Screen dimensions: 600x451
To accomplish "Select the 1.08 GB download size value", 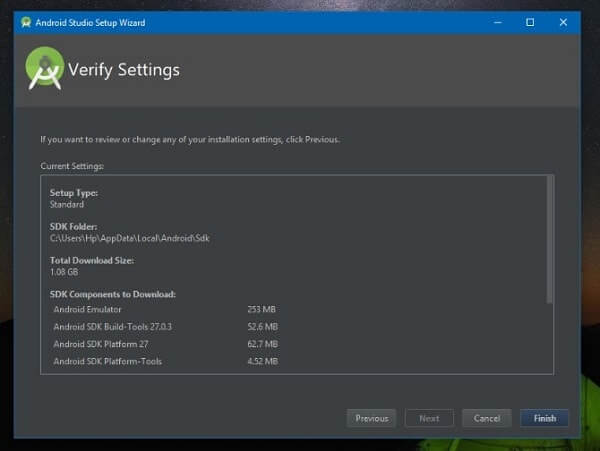I will click(64, 272).
